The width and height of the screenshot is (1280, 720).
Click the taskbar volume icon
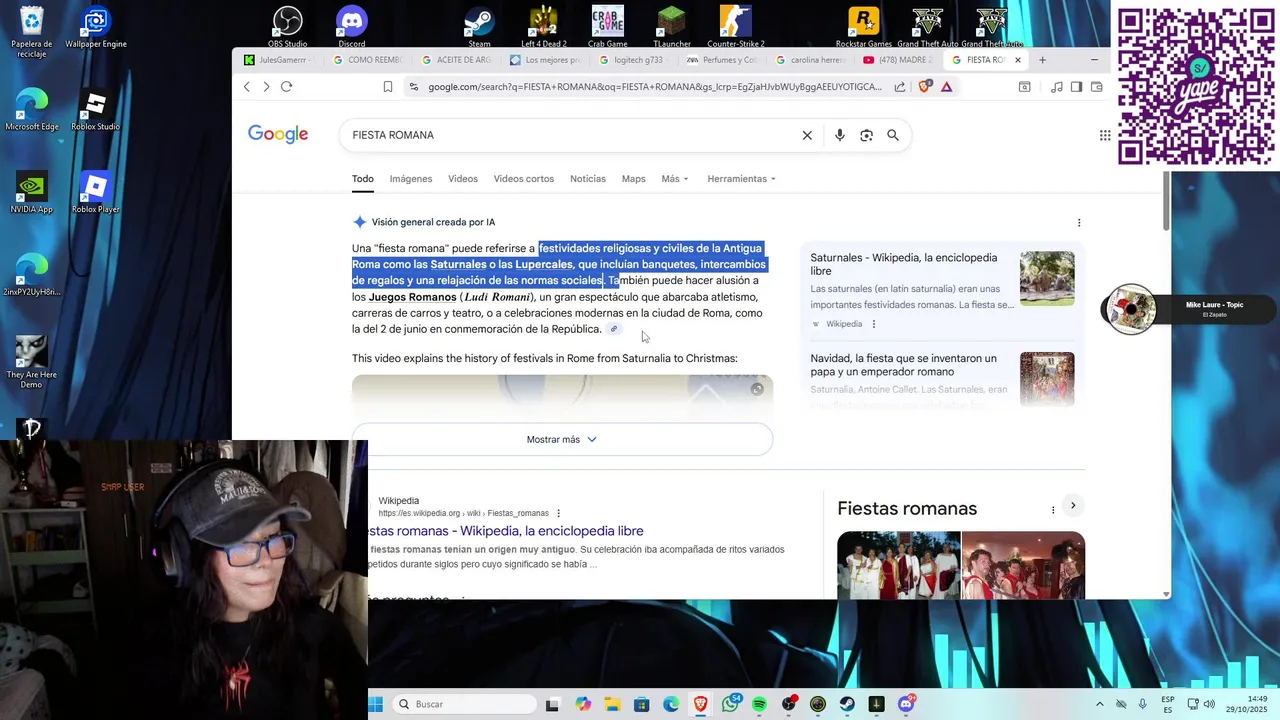pos(1209,704)
